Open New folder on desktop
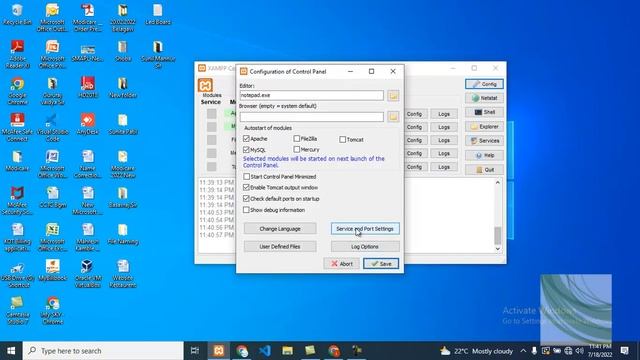The width and height of the screenshot is (640, 360). coord(122,87)
